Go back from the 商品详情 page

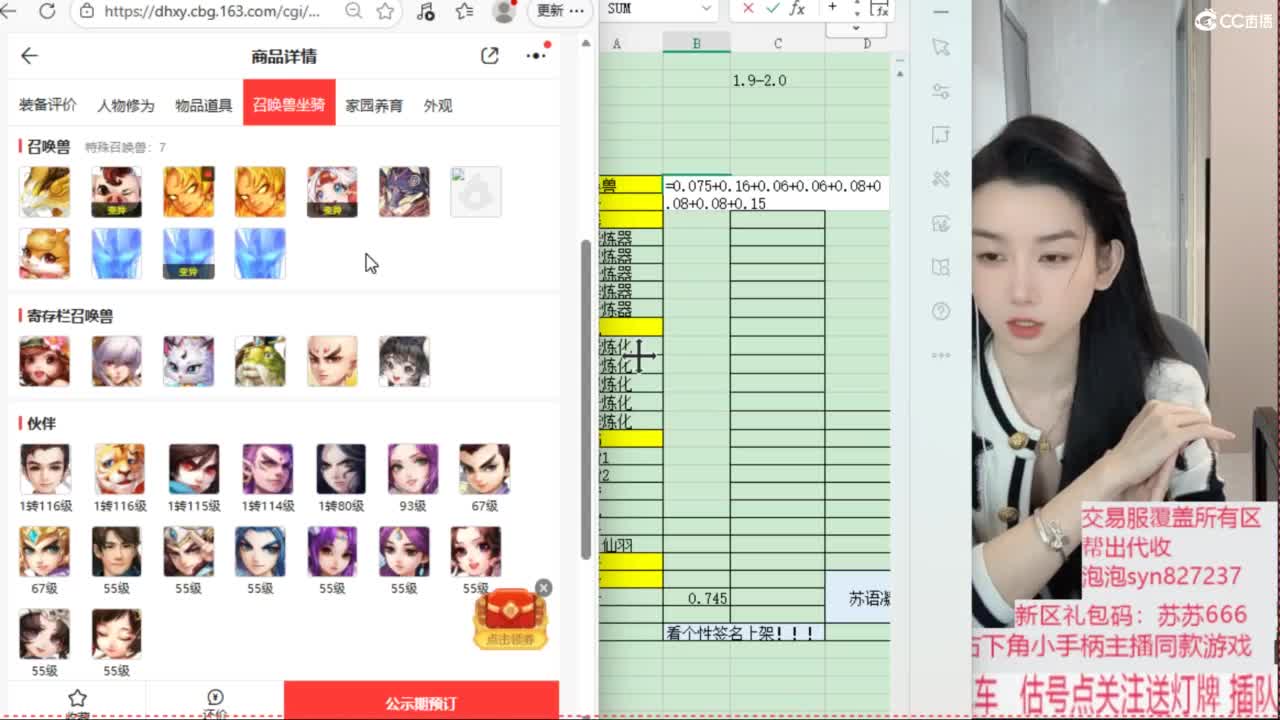[29, 56]
